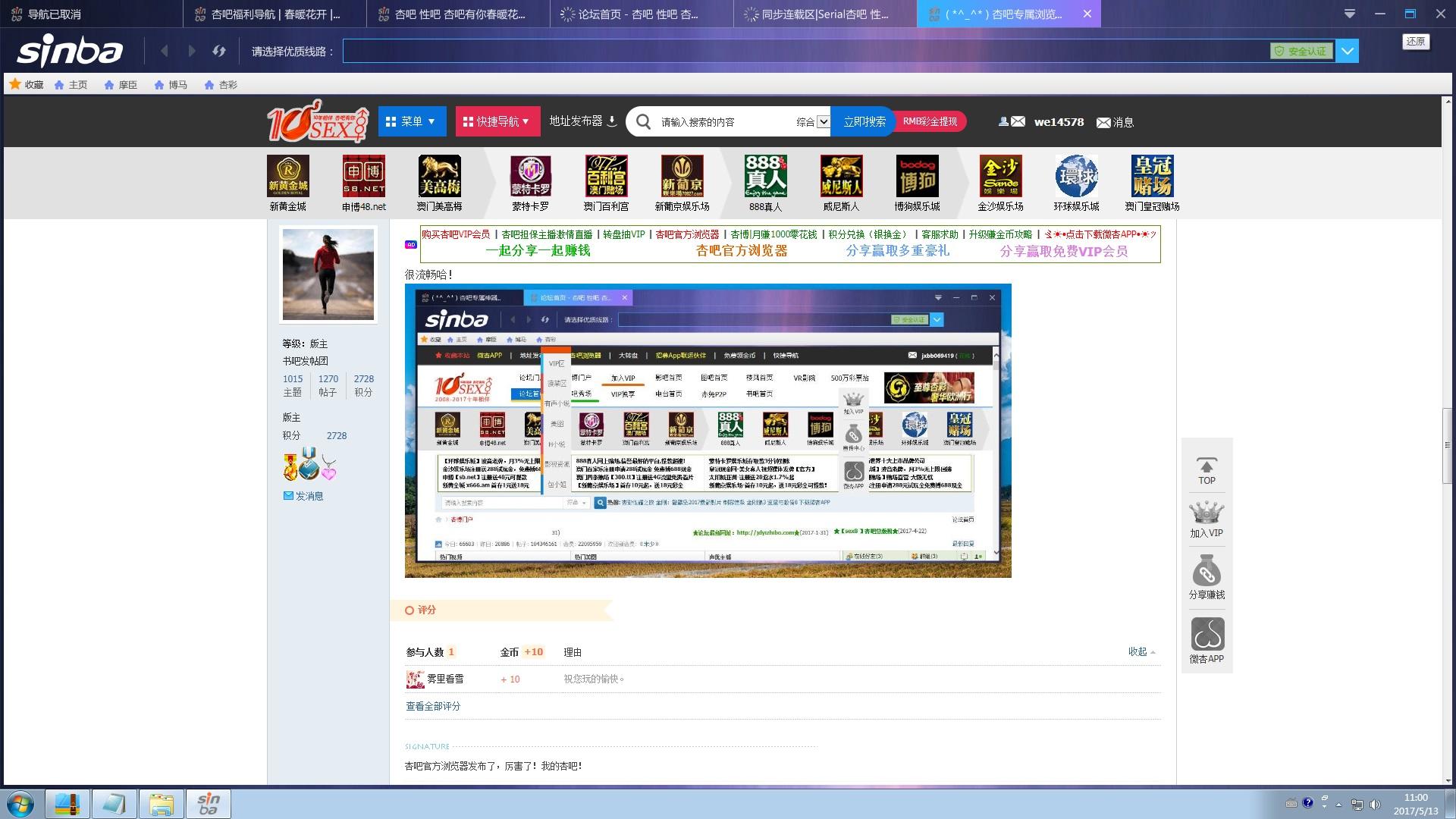Click the magnifier icon in search box
The width and height of the screenshot is (1456, 819).
click(x=644, y=121)
